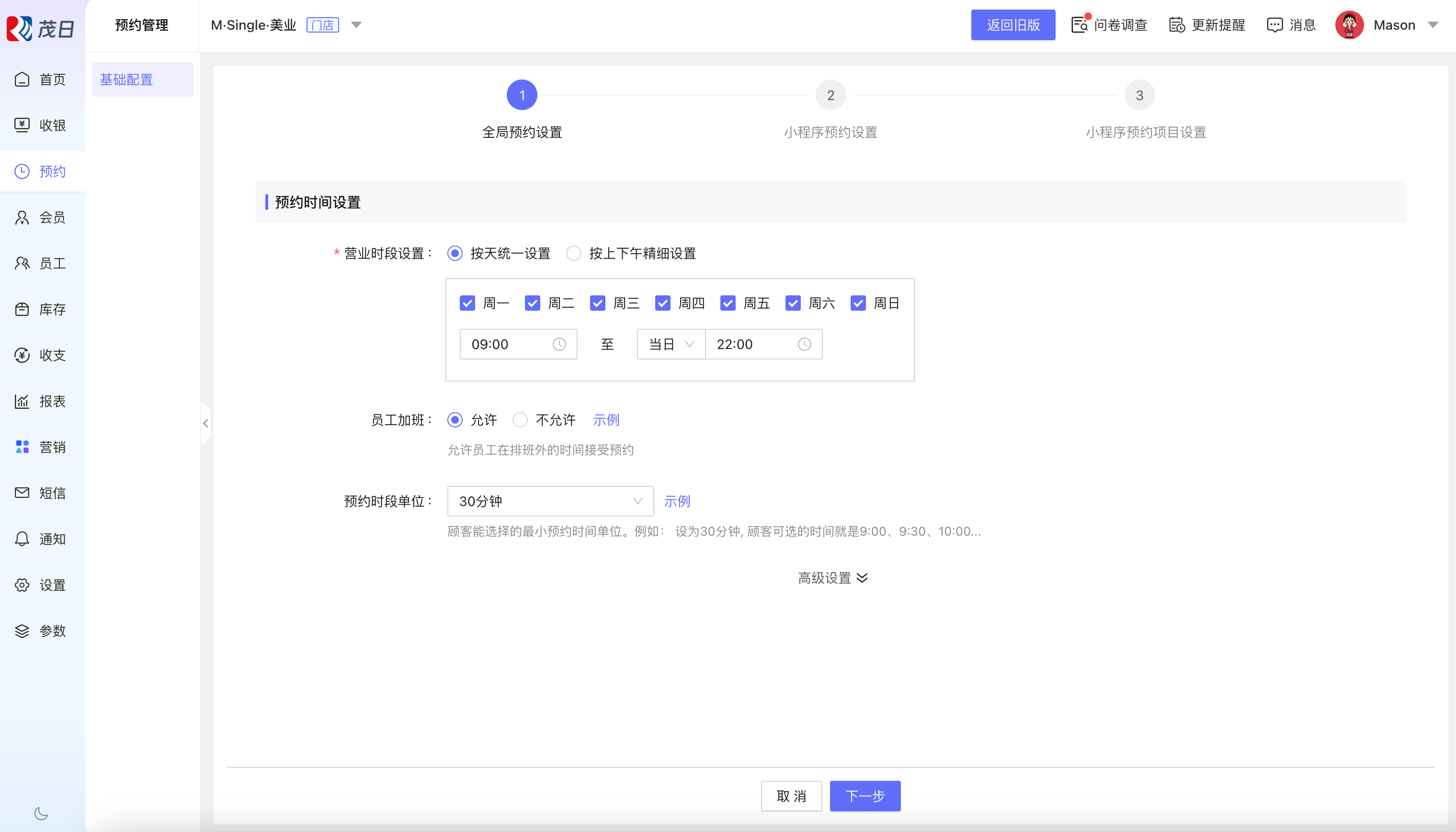Expand 高级设置 advanced settings
1456x832 pixels.
pyautogui.click(x=832, y=578)
